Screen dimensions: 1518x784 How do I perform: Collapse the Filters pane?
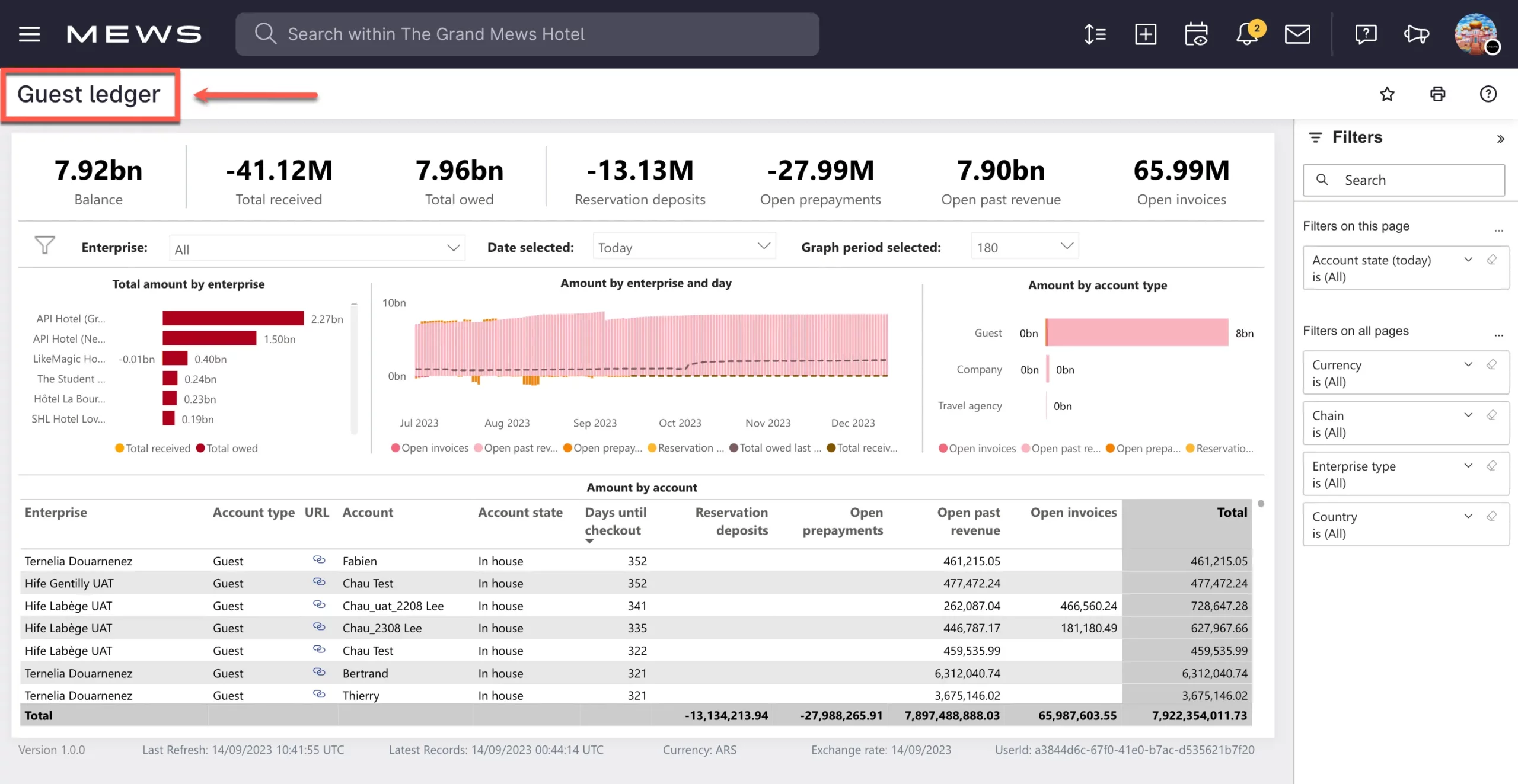[1500, 139]
